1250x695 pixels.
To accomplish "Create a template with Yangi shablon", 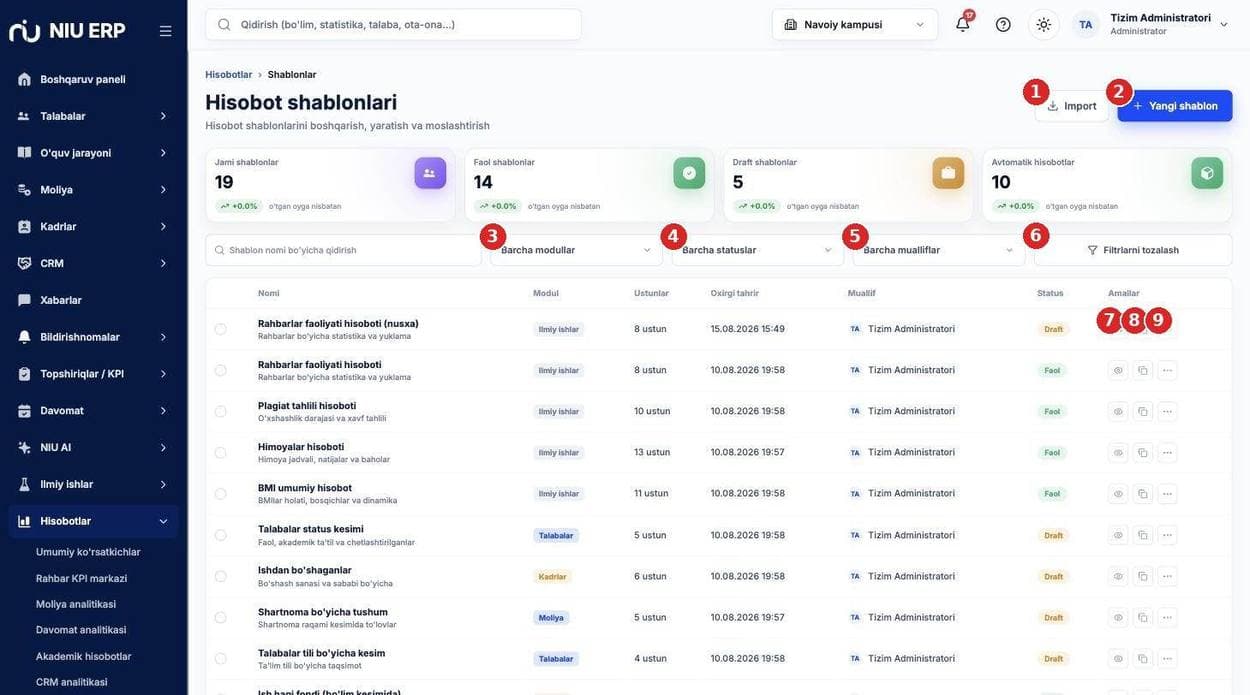I will [x=1175, y=106].
